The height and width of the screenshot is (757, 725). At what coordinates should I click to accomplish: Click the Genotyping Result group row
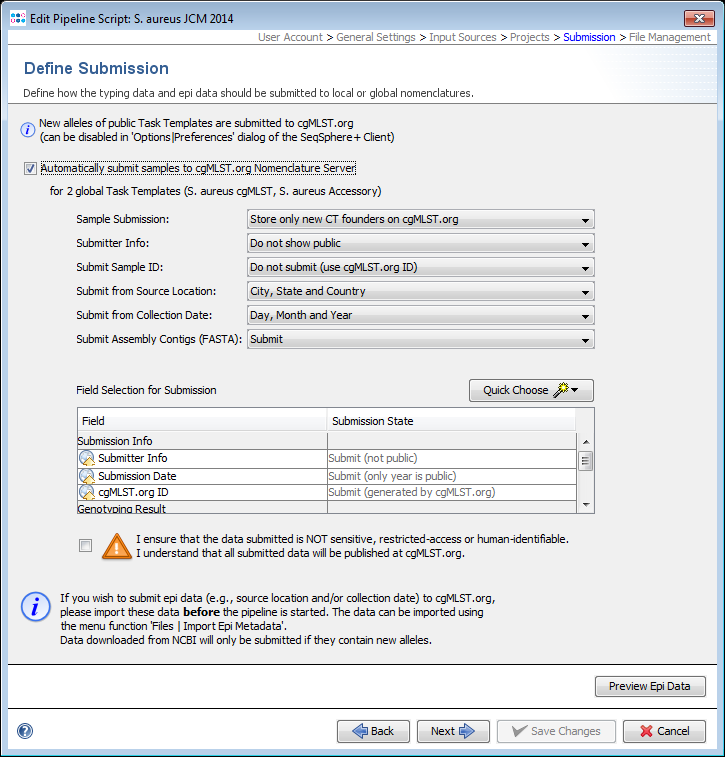tap(327, 507)
